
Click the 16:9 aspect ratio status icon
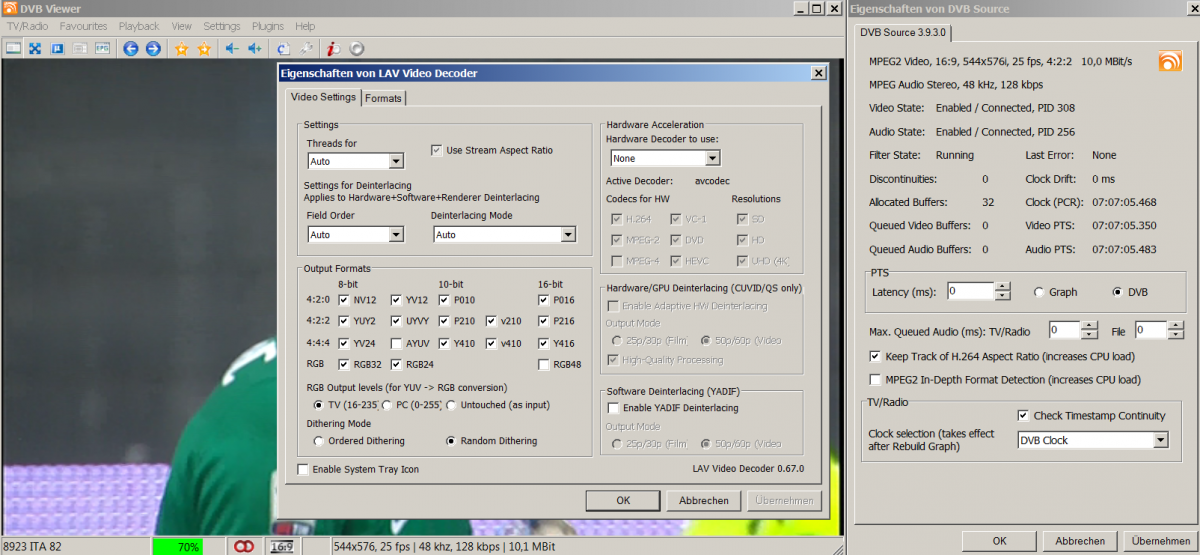coord(280,546)
